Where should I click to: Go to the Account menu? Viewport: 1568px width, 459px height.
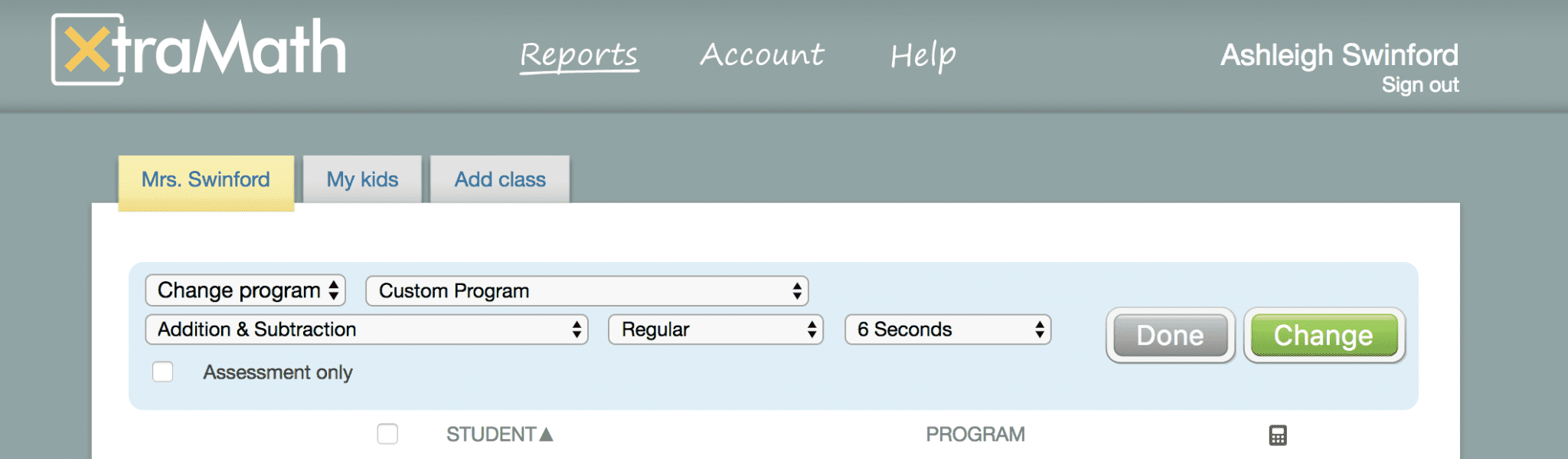click(x=762, y=55)
